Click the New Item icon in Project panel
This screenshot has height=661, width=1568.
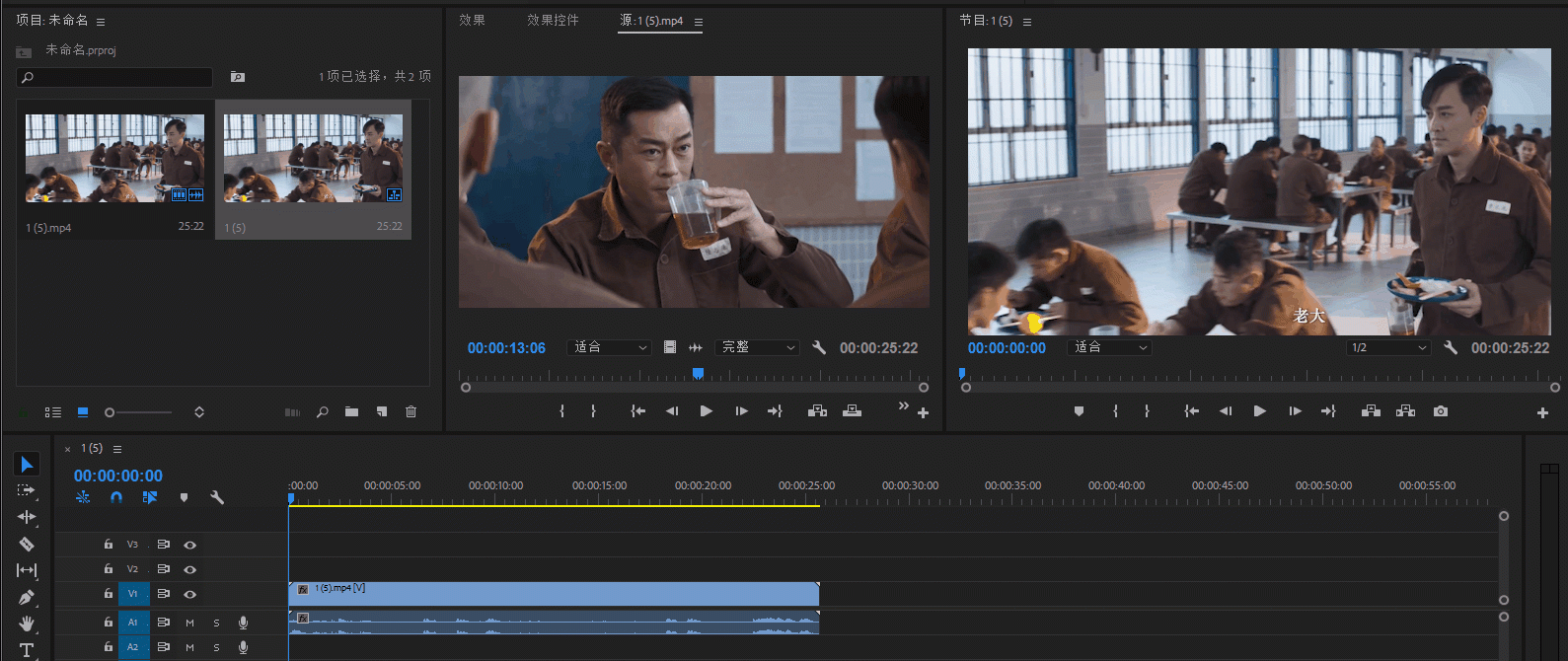[382, 412]
